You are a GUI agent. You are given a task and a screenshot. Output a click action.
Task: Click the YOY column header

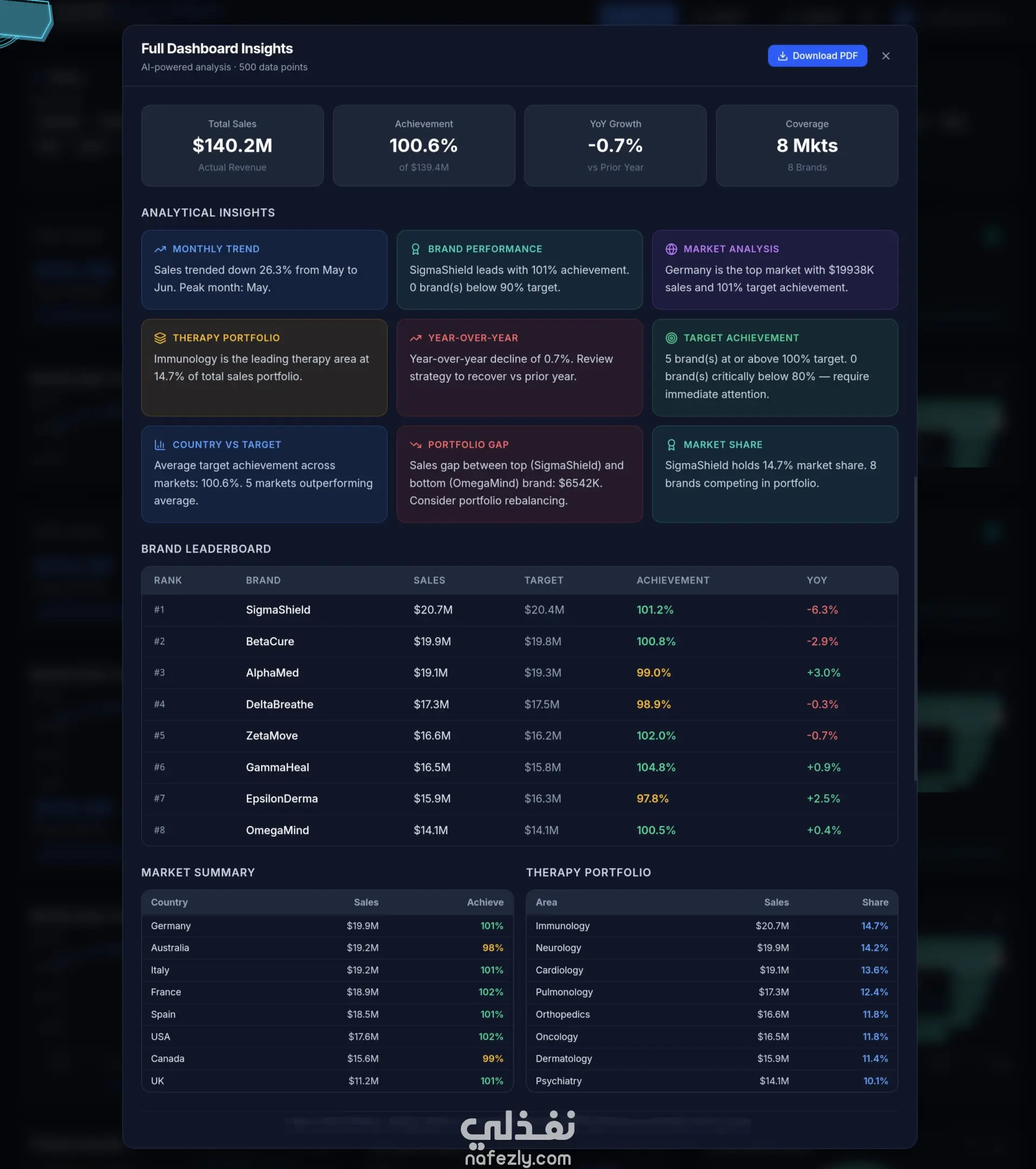click(x=816, y=580)
